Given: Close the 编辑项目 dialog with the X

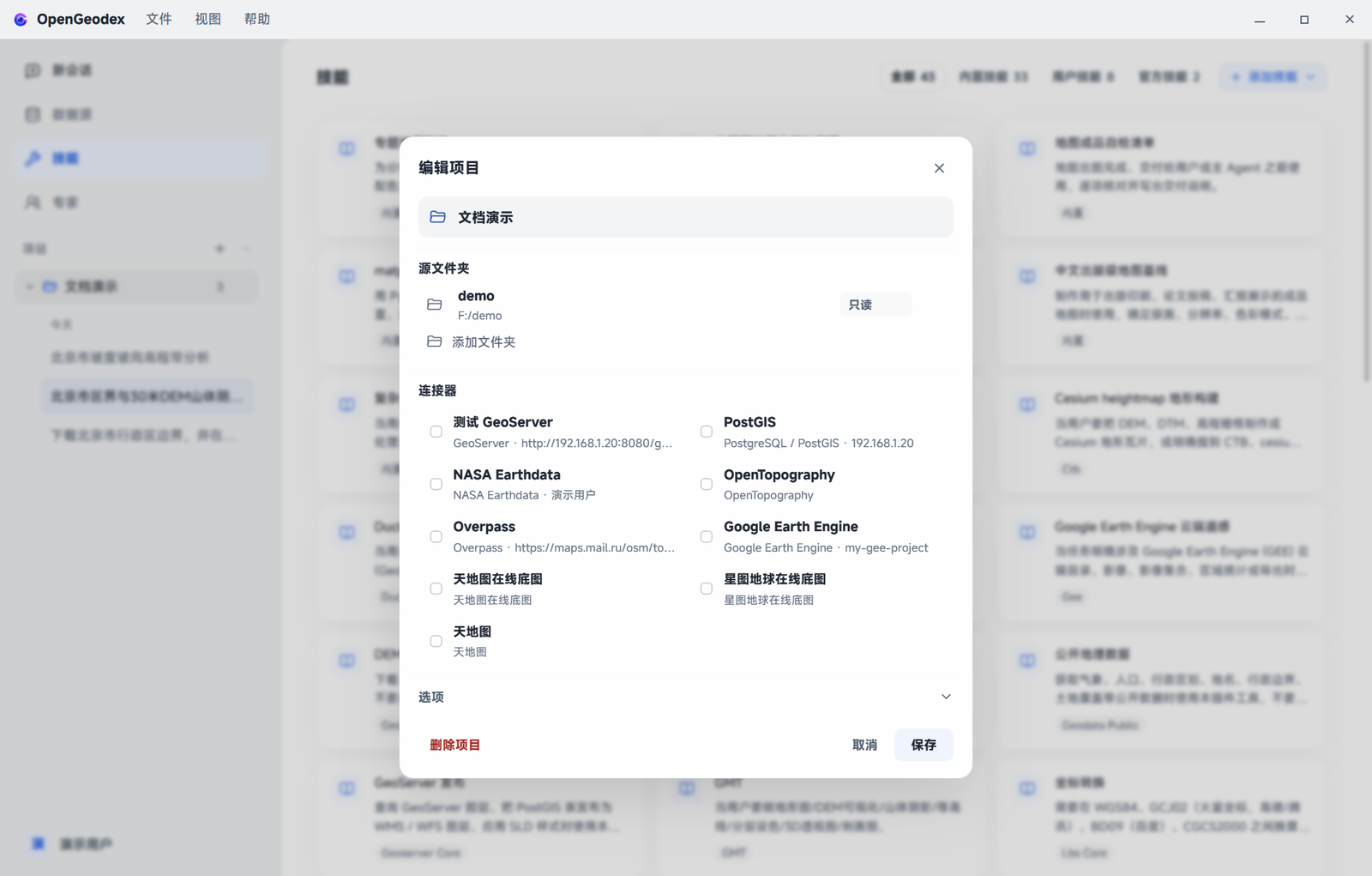Looking at the screenshot, I should click(x=939, y=168).
